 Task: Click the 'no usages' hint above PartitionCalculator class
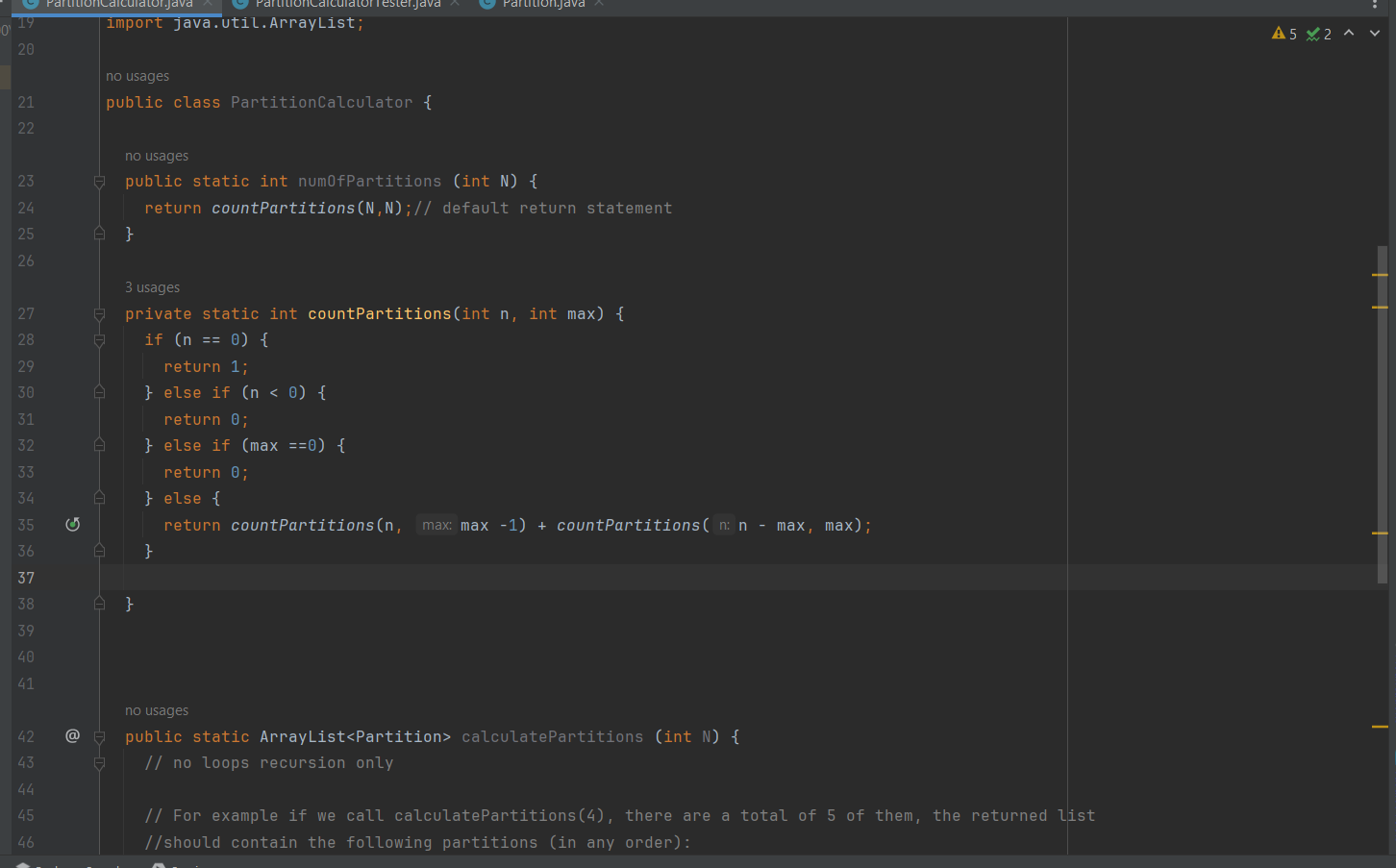click(137, 75)
